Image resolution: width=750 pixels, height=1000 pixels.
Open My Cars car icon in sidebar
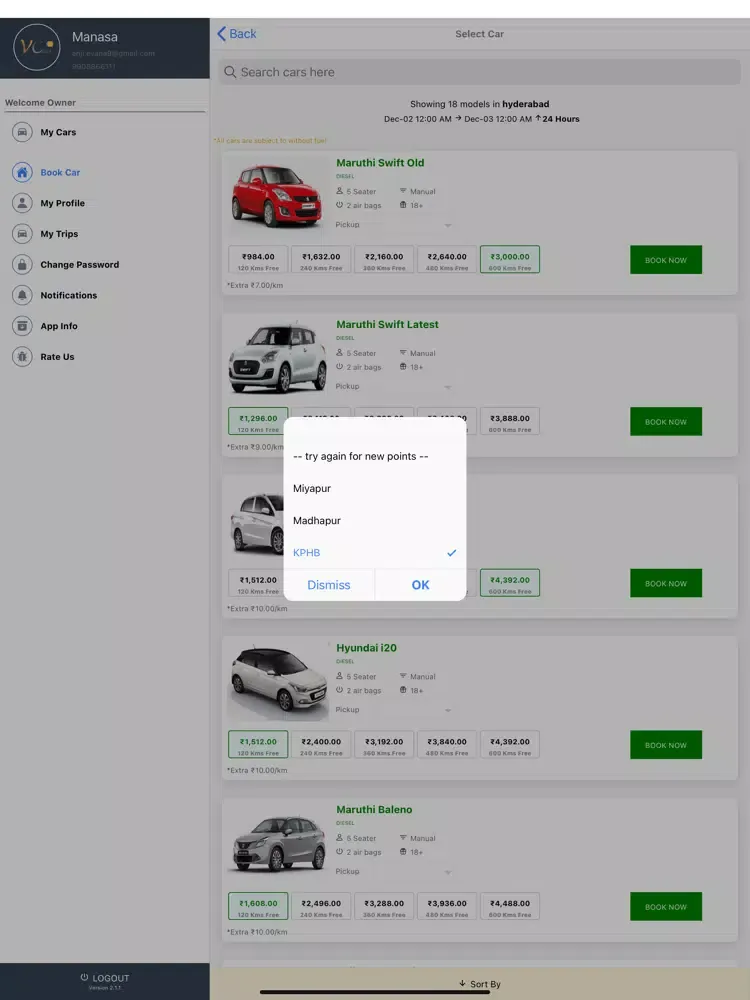[x=22, y=132]
